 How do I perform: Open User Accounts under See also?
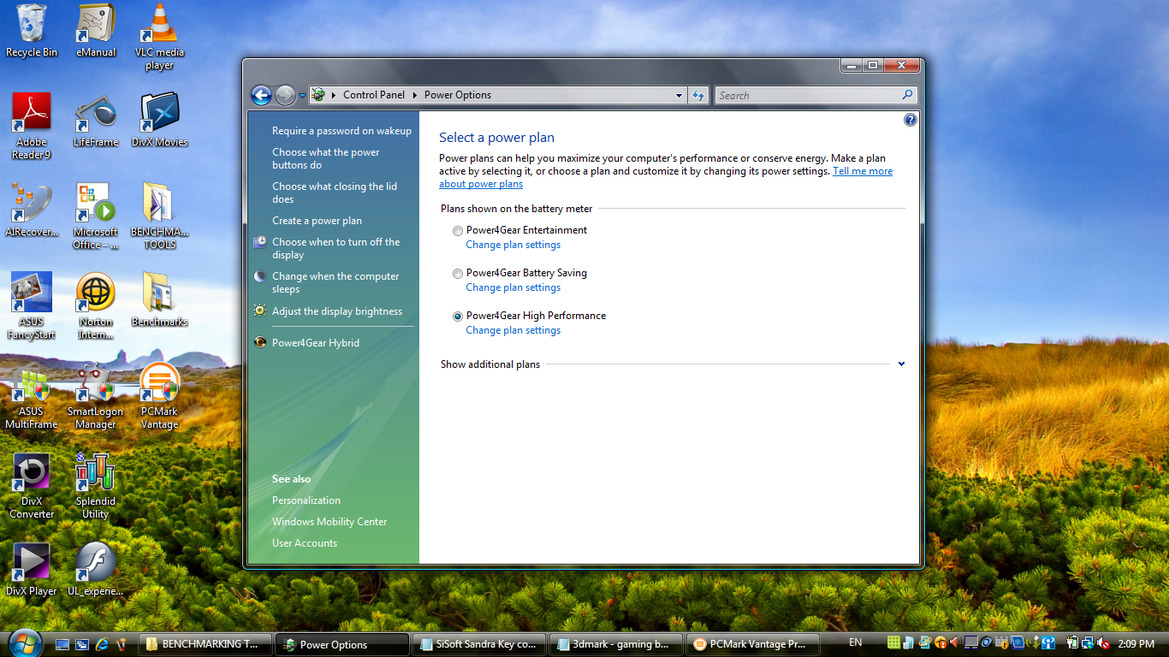[x=304, y=544]
